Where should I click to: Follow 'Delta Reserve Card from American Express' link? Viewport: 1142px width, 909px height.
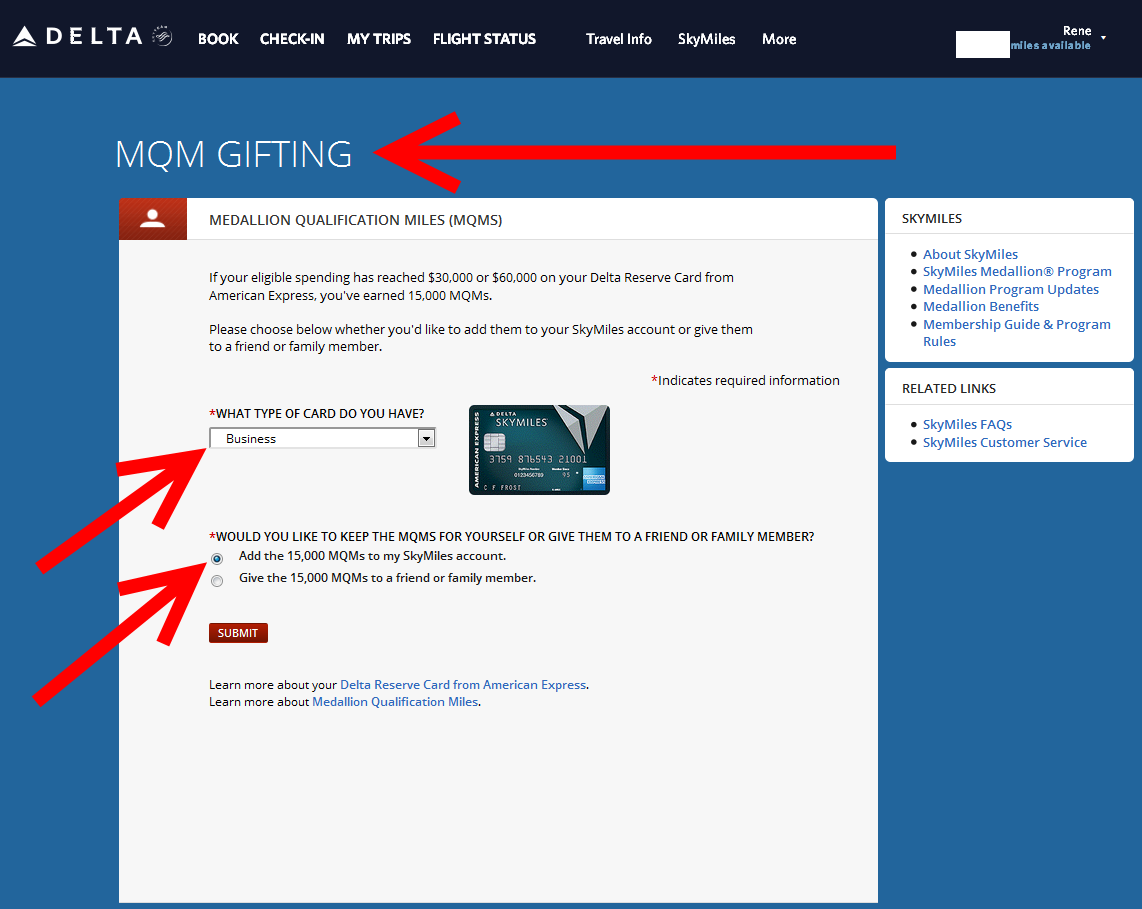(463, 685)
